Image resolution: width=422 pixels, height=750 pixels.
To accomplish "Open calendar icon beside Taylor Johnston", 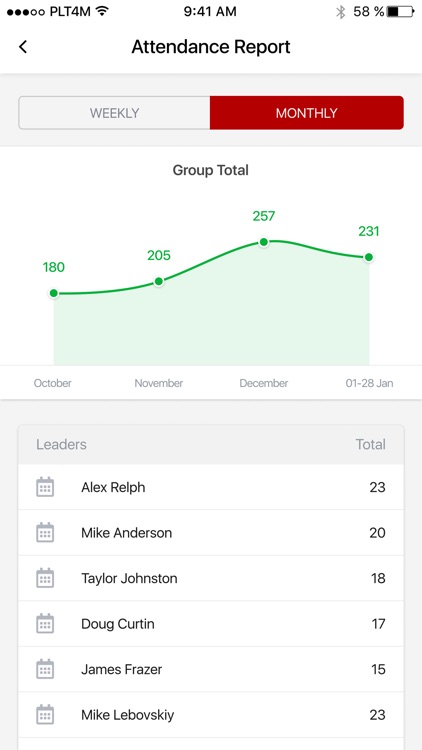I will coord(45,578).
